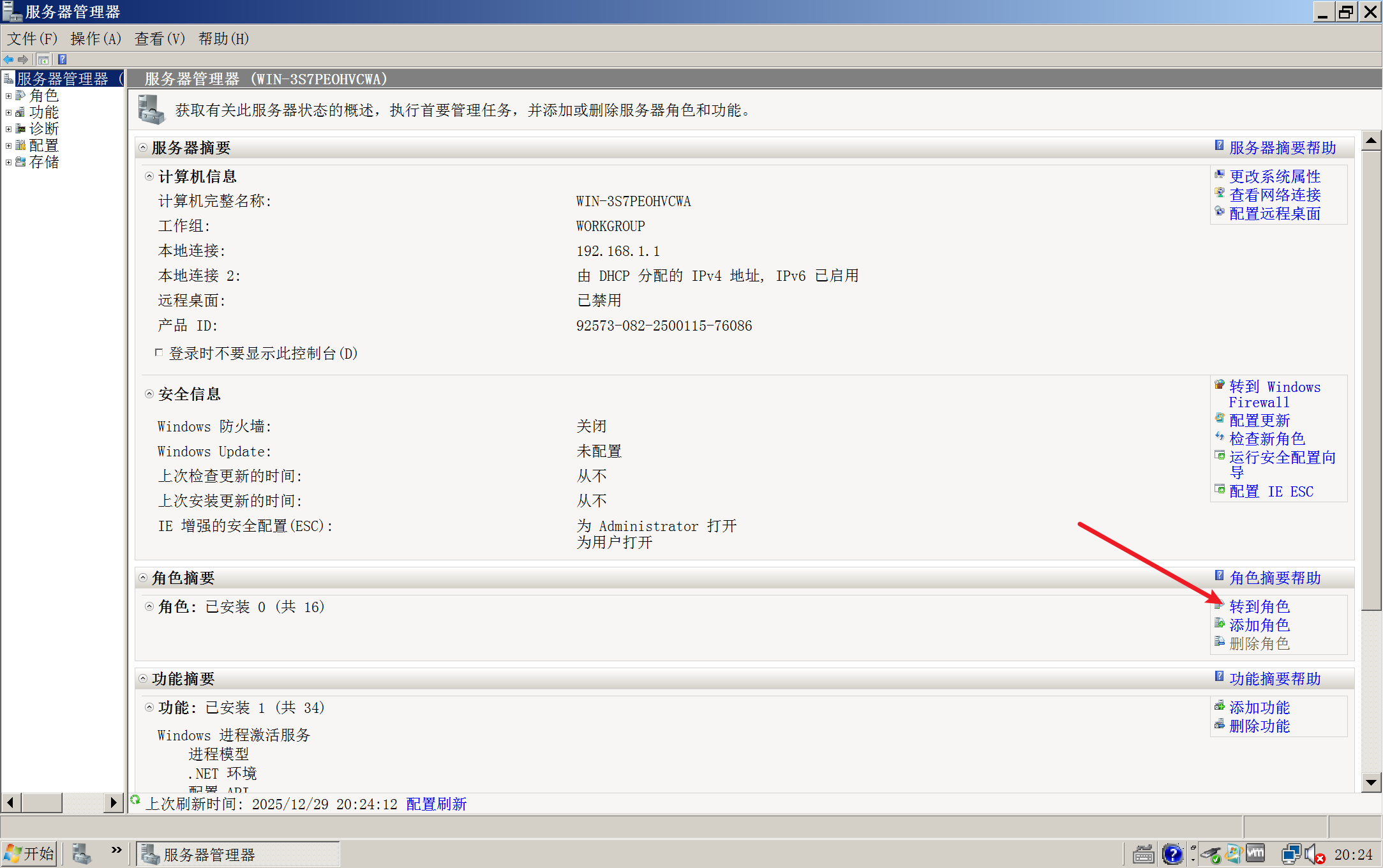Open Server Manager from quick launch icon

point(81,854)
